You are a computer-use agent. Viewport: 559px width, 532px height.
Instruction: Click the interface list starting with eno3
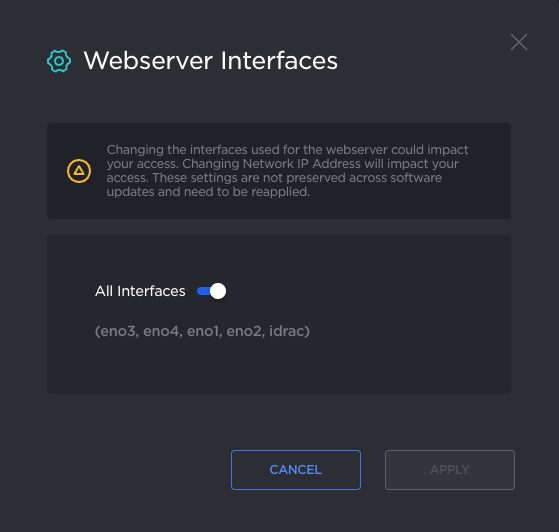(x=202, y=331)
